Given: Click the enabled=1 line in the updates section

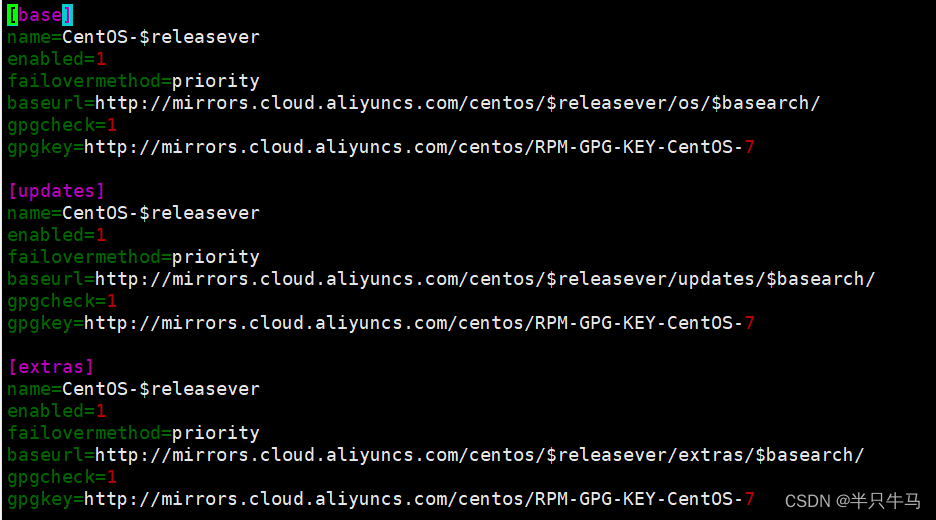Looking at the screenshot, I should point(56,235).
